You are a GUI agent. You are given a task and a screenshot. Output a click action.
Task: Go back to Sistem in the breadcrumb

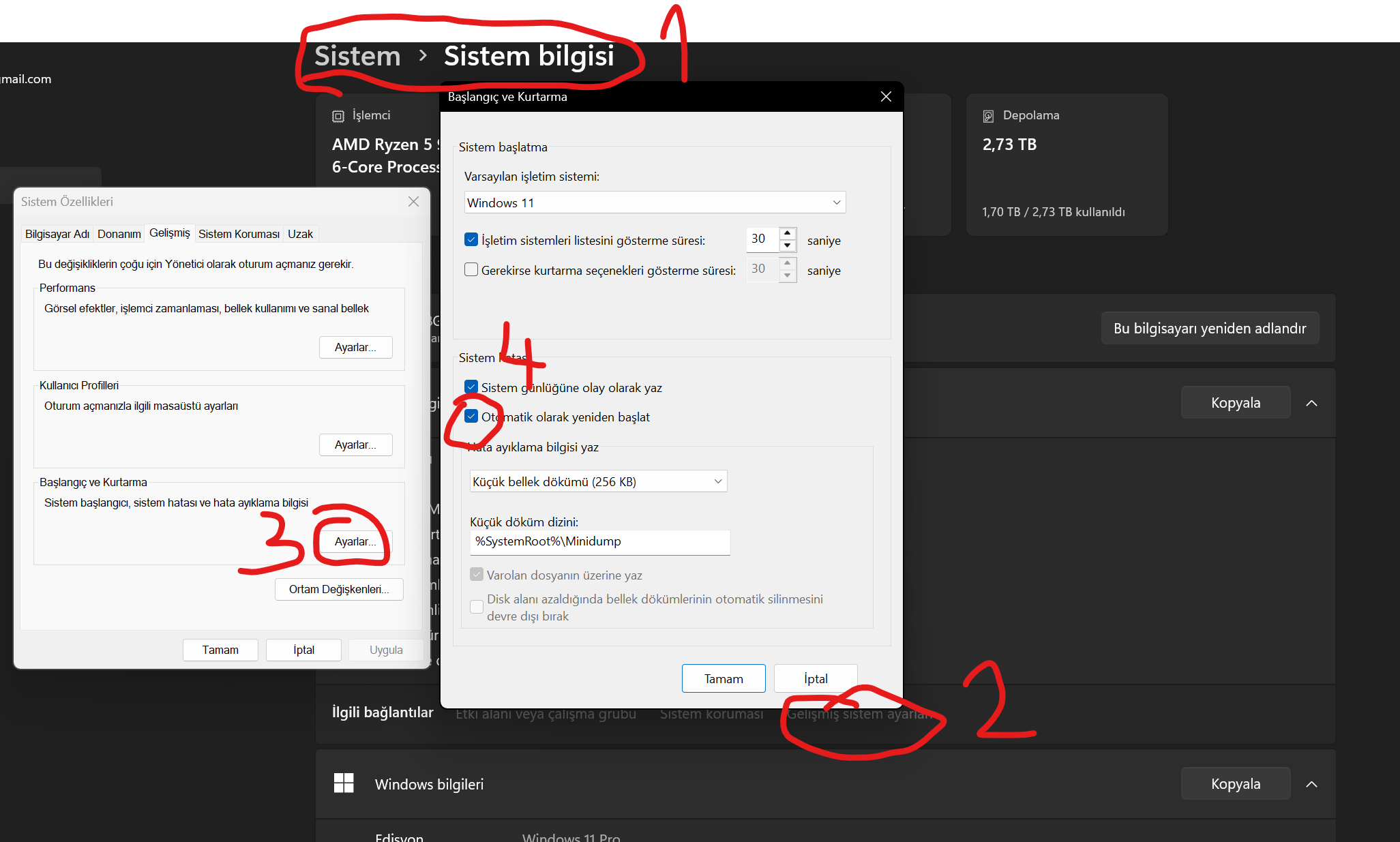pyautogui.click(x=357, y=56)
